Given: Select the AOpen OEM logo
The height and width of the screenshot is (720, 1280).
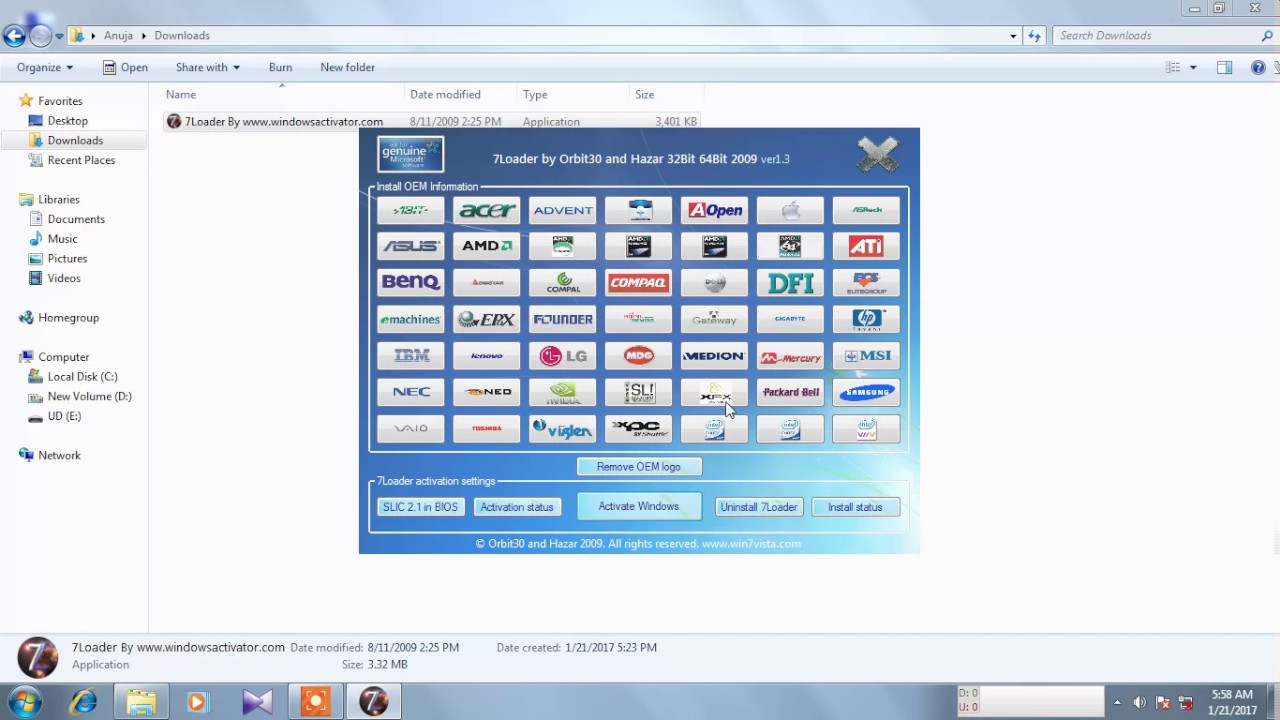Looking at the screenshot, I should pyautogui.click(x=715, y=210).
